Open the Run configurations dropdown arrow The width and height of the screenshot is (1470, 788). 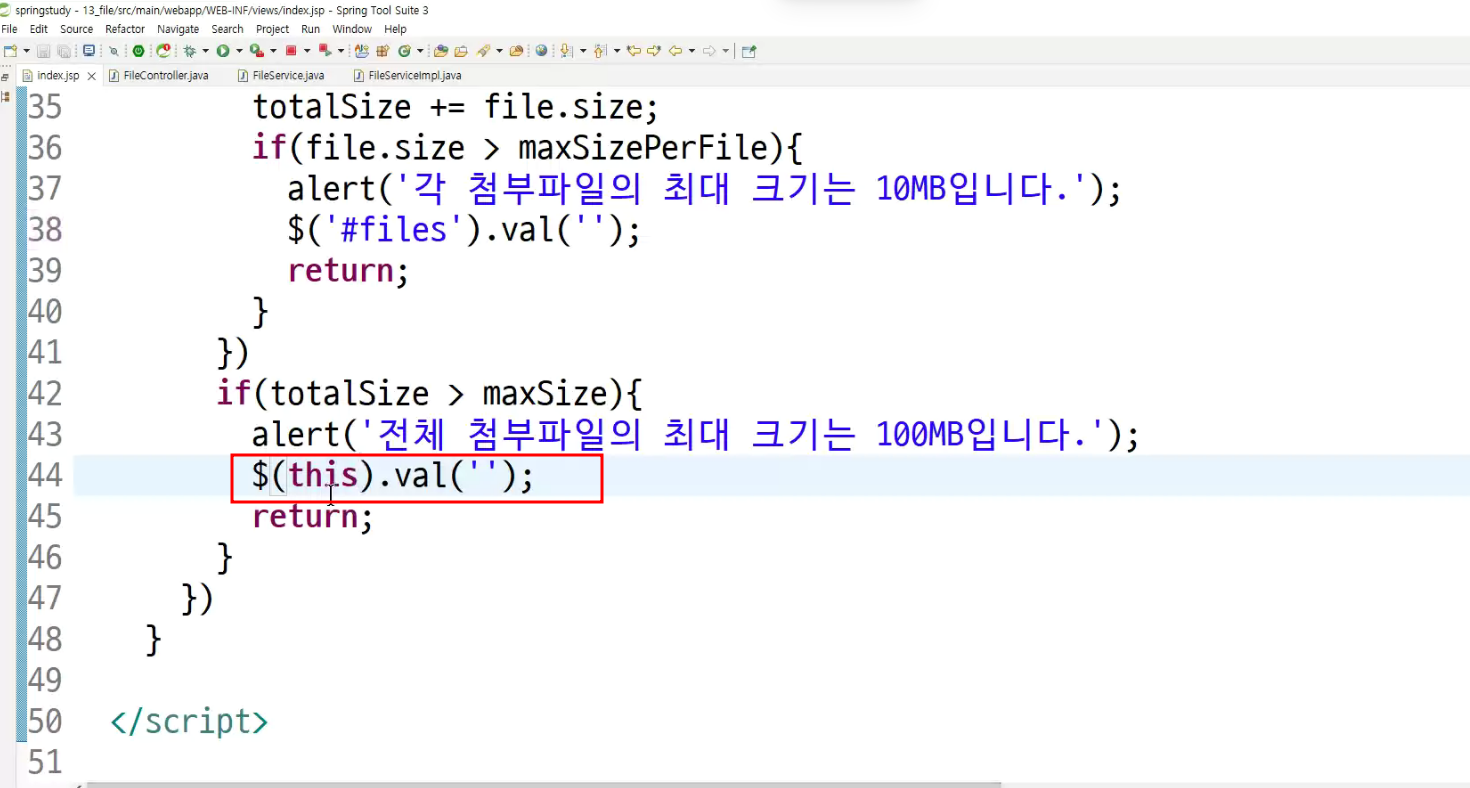tap(239, 50)
